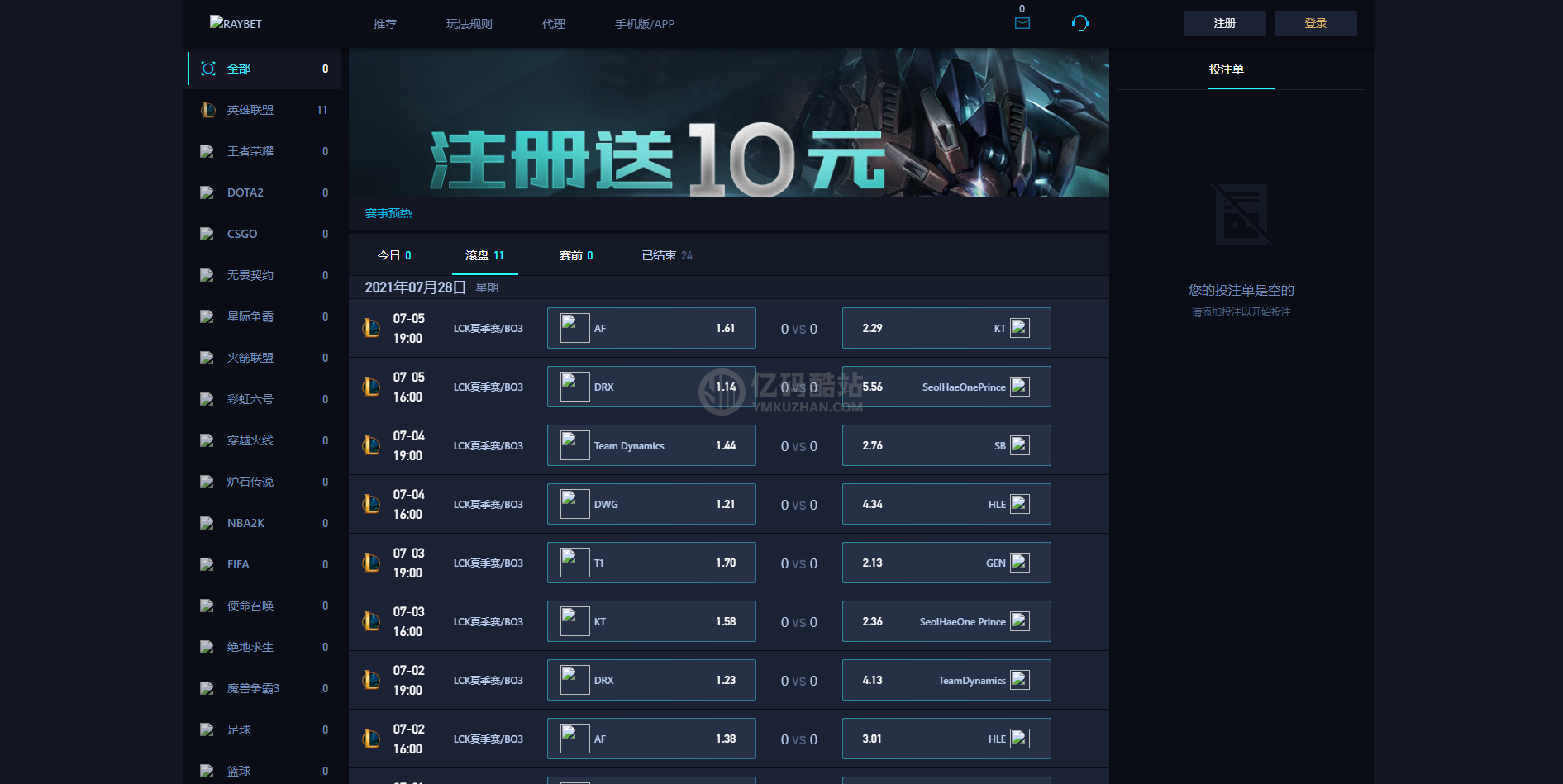Click the NBA2K game icon in sidebar
Viewport: 1563px width, 784px height.
coord(207,523)
